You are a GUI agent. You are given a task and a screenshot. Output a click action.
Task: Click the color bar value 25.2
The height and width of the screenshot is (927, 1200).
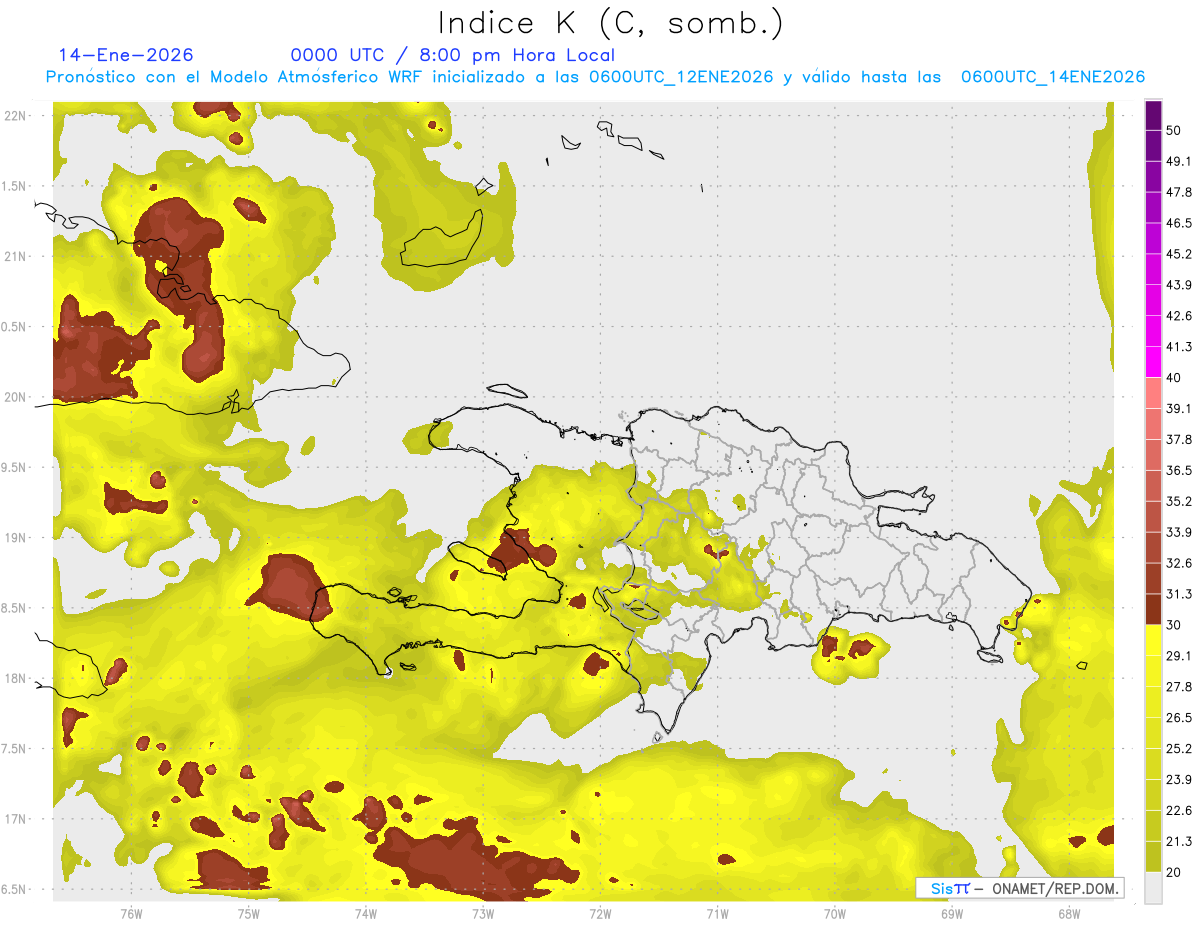(1179, 748)
